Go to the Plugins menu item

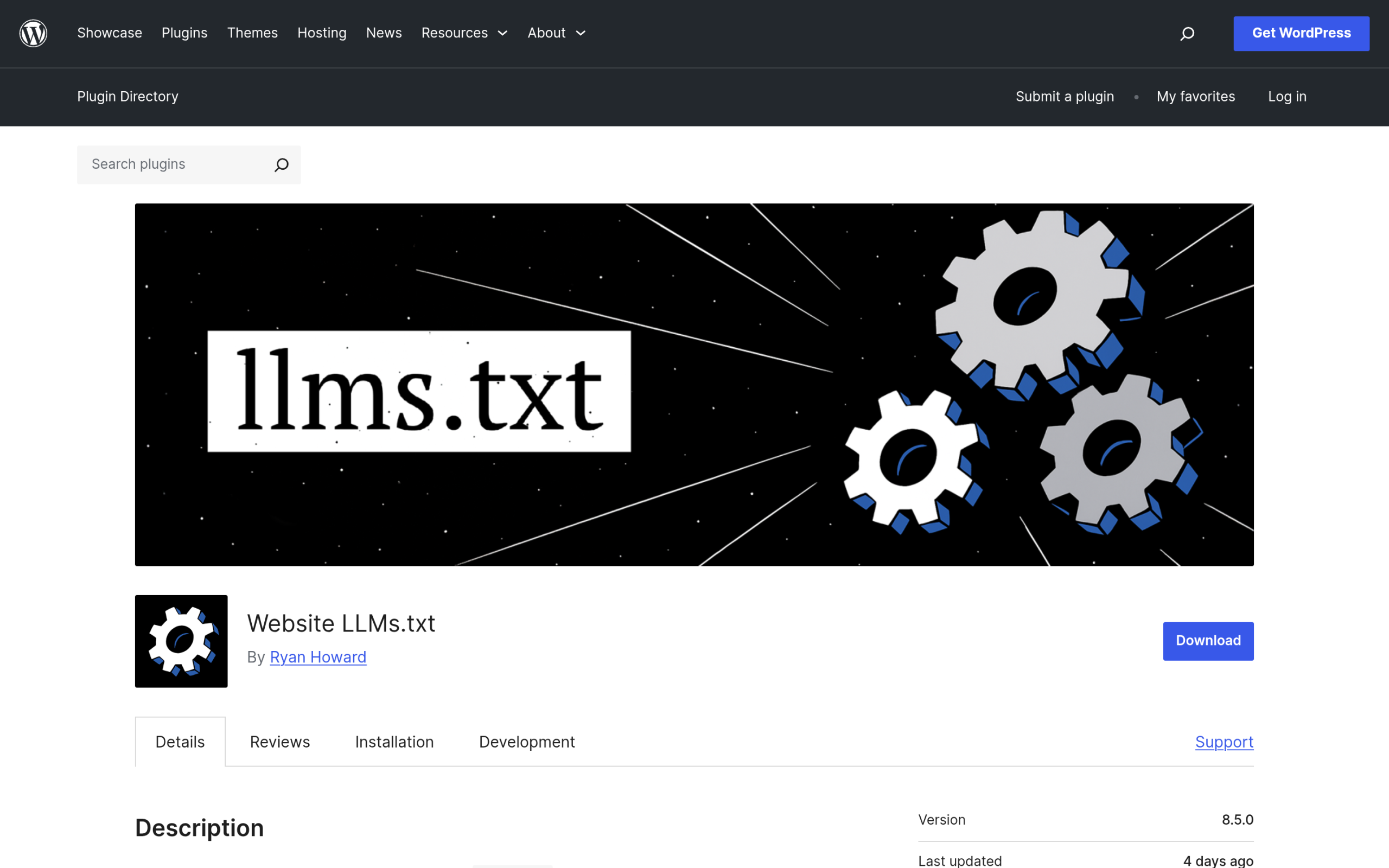tap(184, 33)
